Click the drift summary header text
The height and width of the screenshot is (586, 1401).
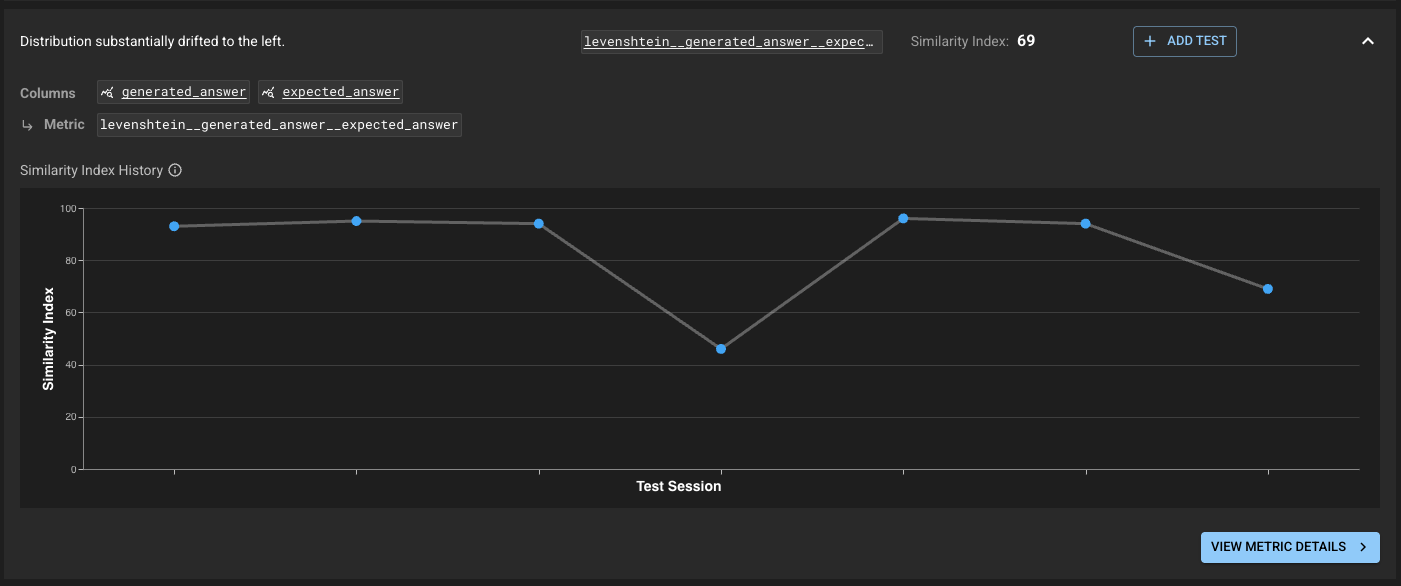(152, 41)
